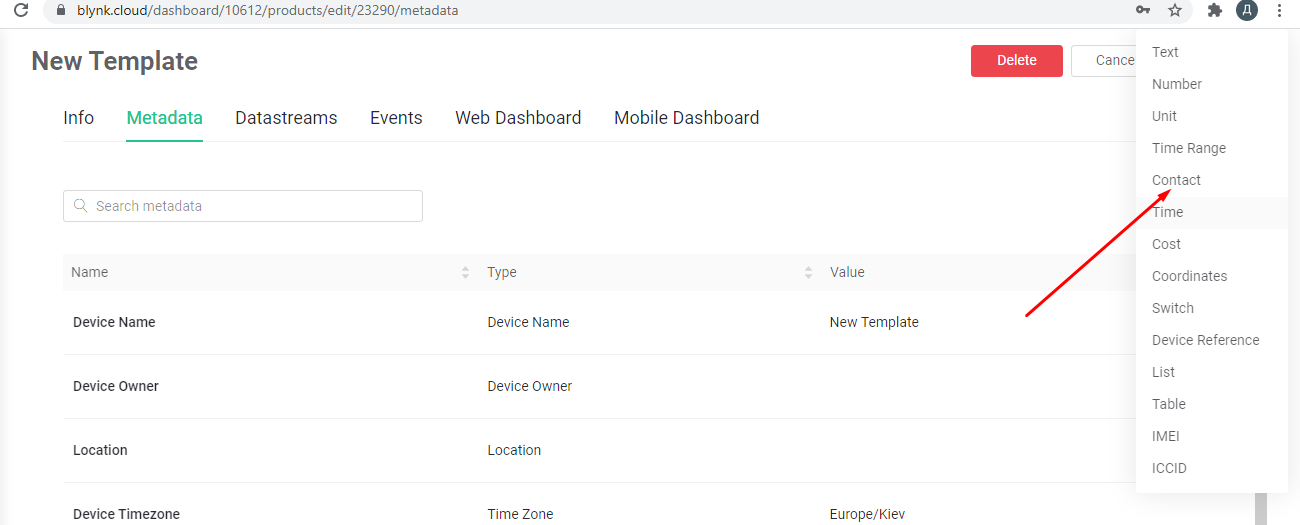1300x525 pixels.
Task: Sort the Name column with the sort arrows
Action: pos(465,272)
